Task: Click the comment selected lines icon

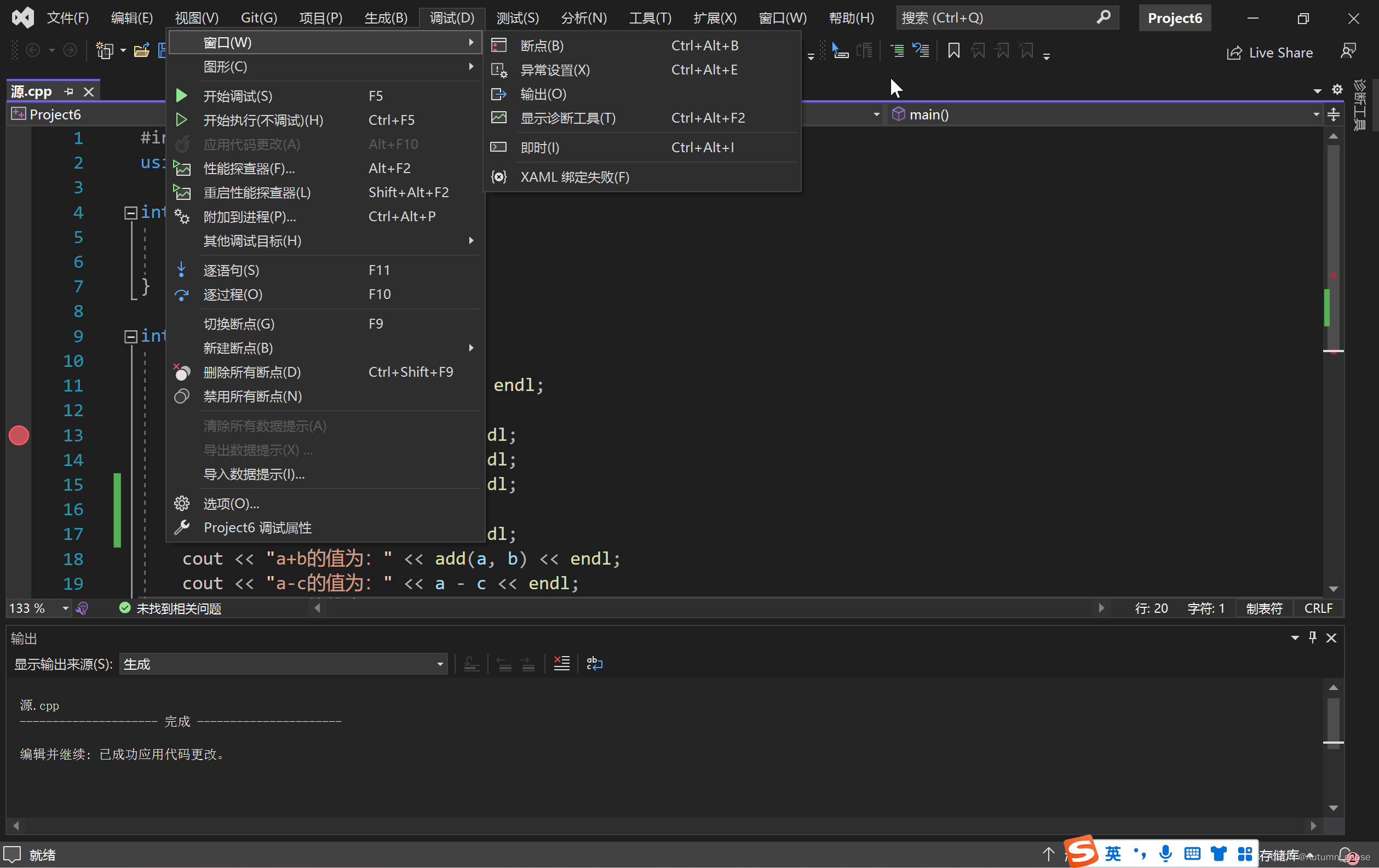Action: [x=897, y=51]
